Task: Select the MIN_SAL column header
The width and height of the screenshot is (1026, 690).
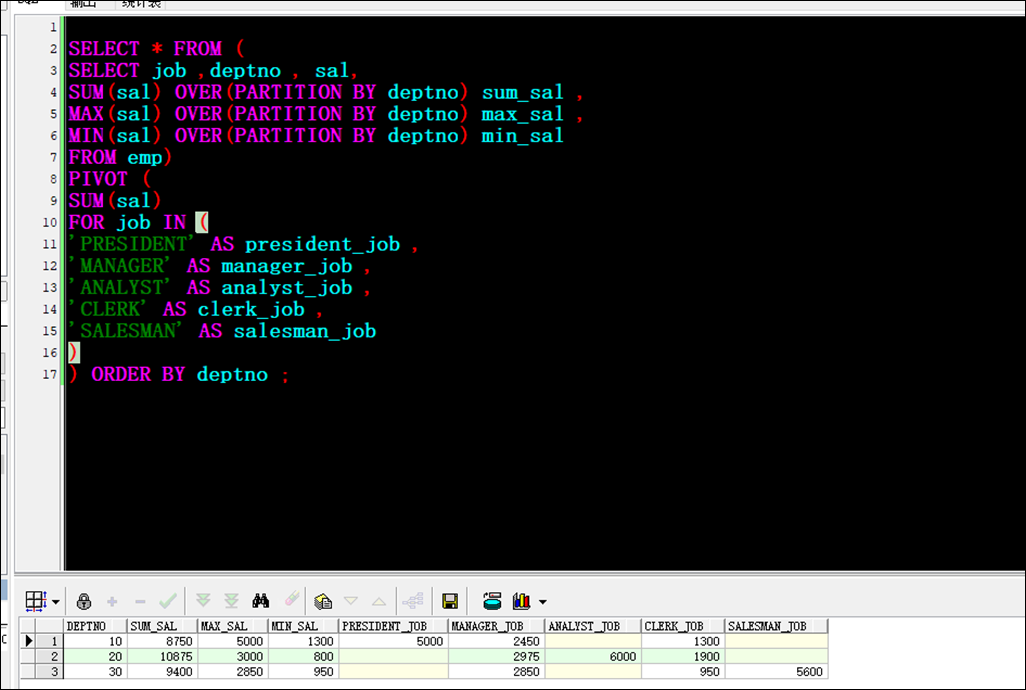Action: pos(303,626)
